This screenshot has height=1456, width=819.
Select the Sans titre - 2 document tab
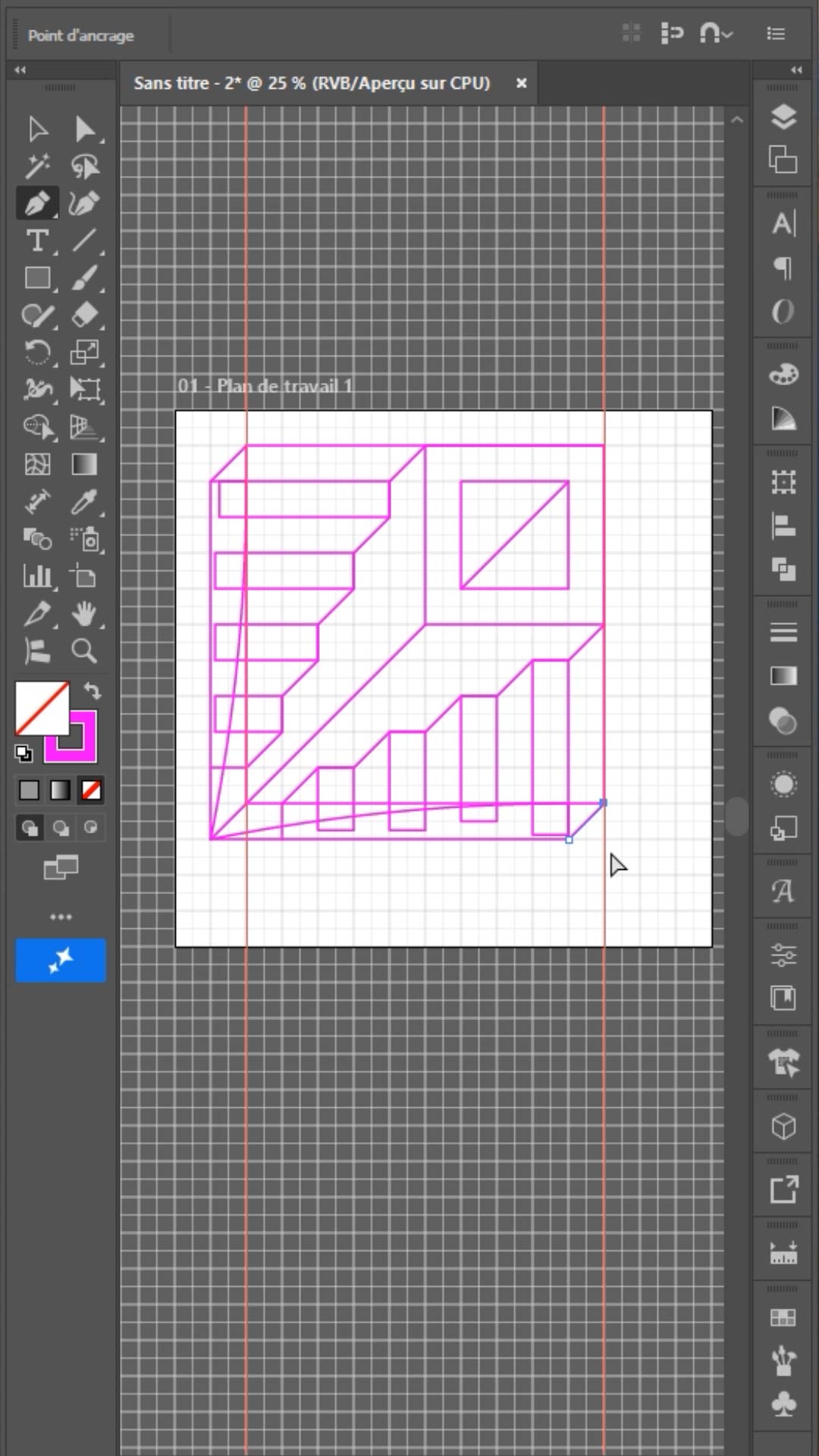tap(312, 83)
